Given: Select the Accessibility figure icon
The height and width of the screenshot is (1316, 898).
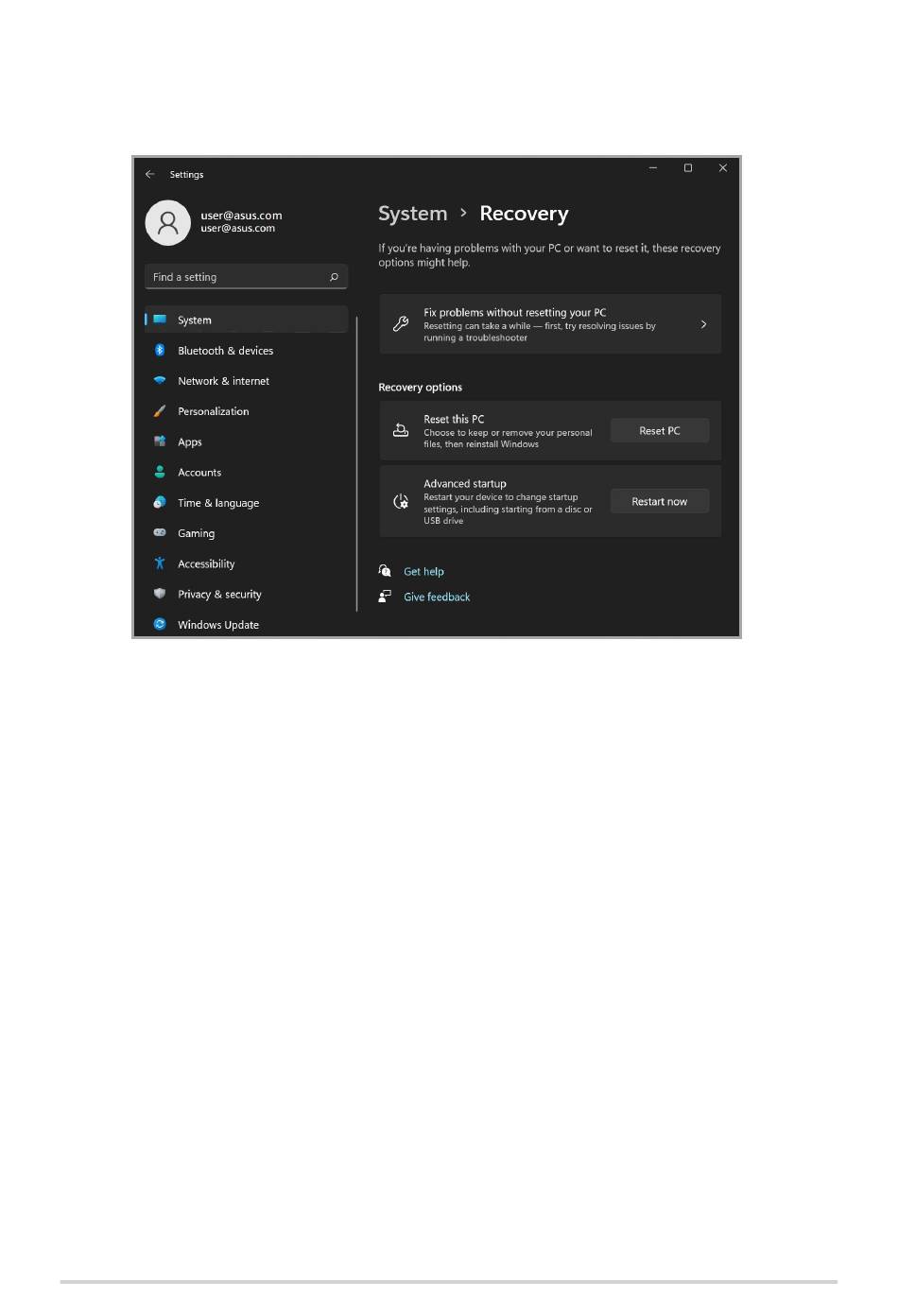Looking at the screenshot, I should click(160, 563).
